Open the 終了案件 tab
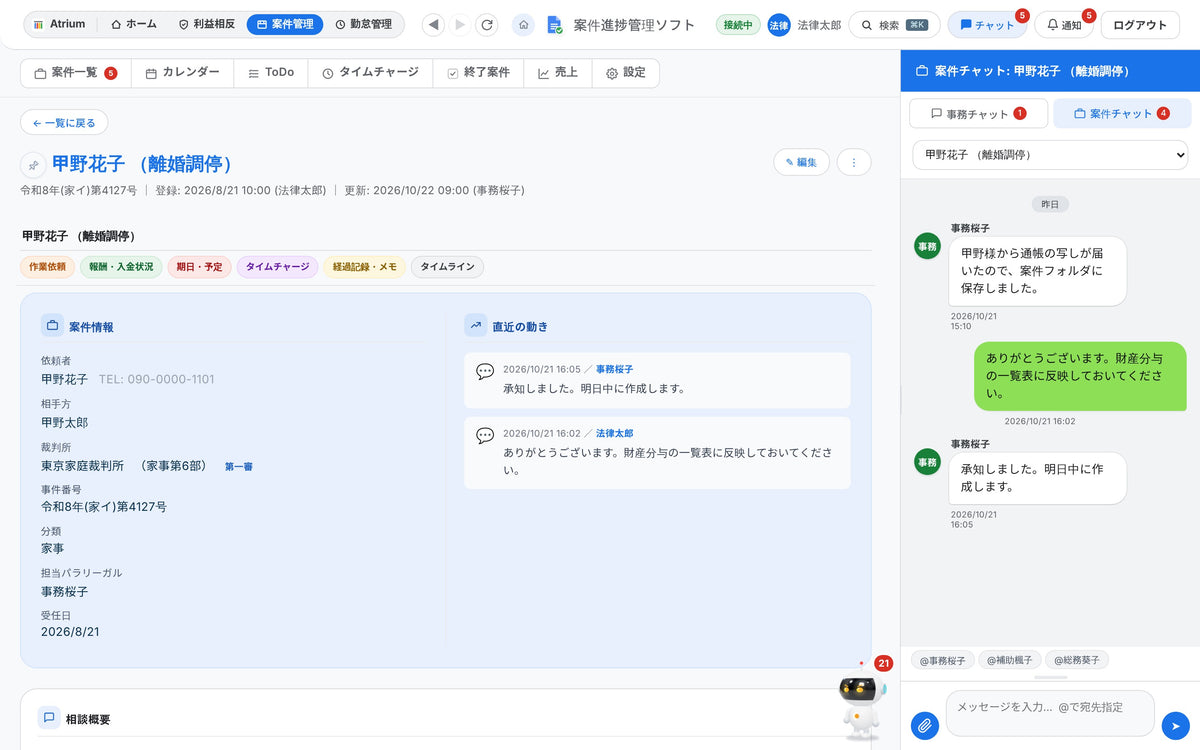 tap(478, 73)
